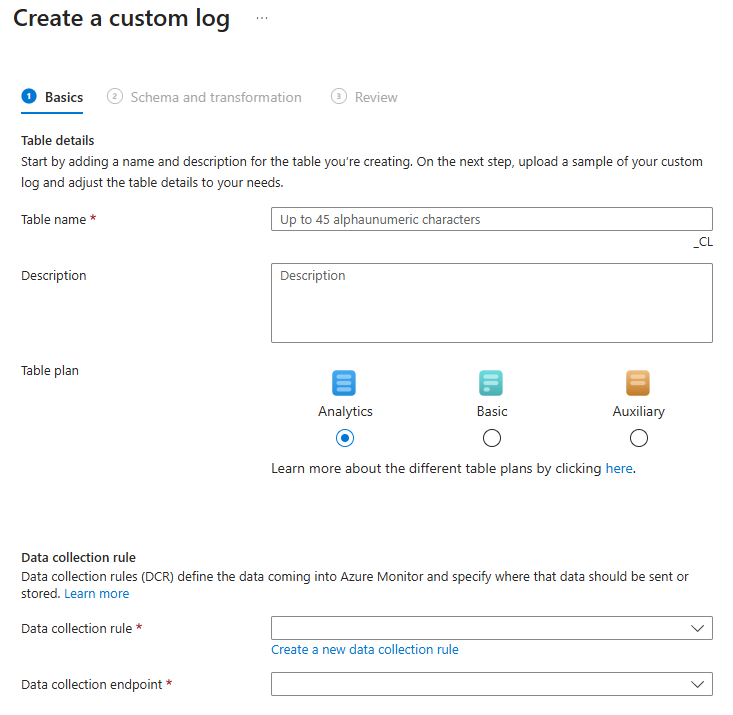Open the ellipsis more options menu
The image size is (733, 715).
tap(262, 19)
